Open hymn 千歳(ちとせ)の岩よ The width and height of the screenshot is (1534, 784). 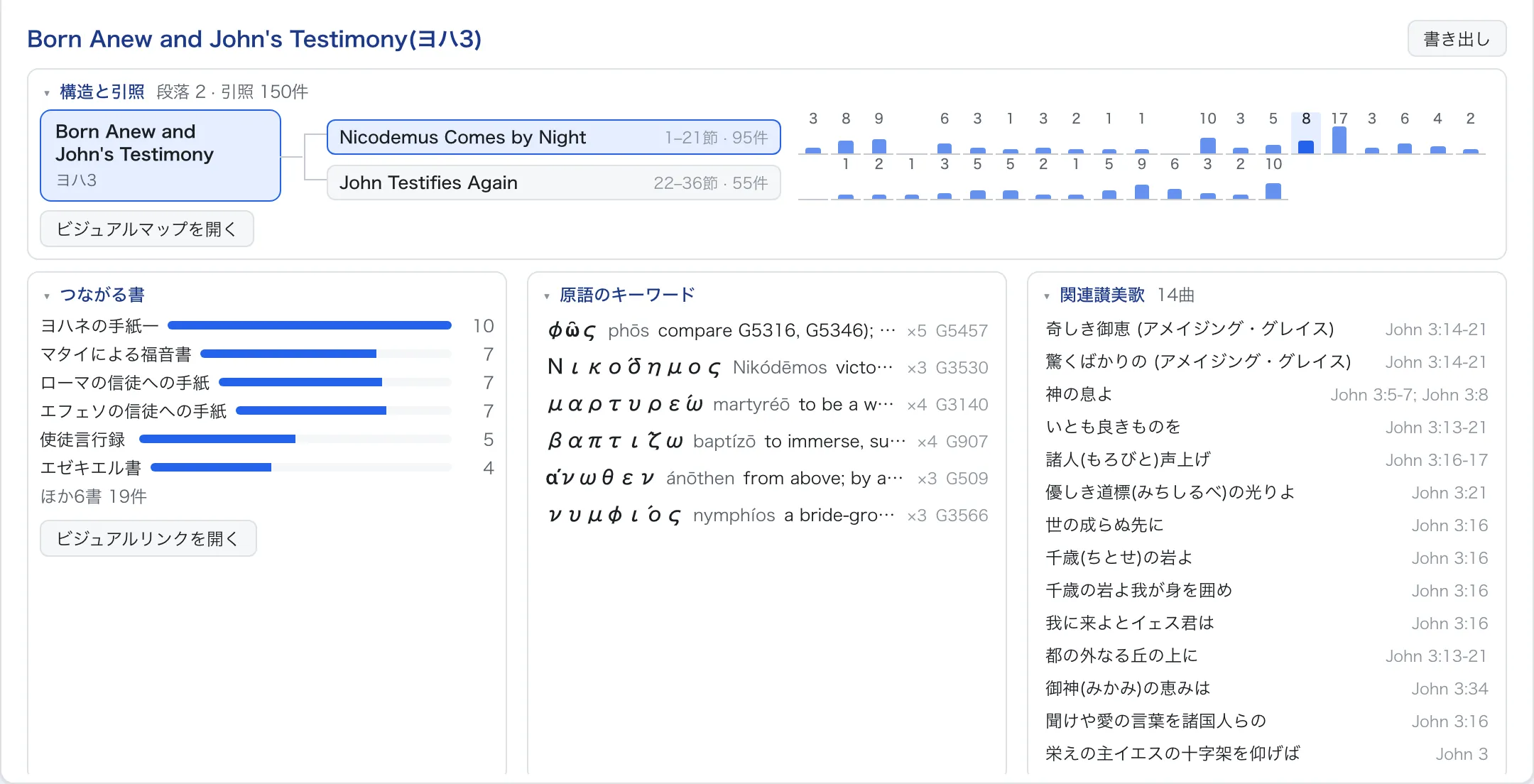(1266, 557)
